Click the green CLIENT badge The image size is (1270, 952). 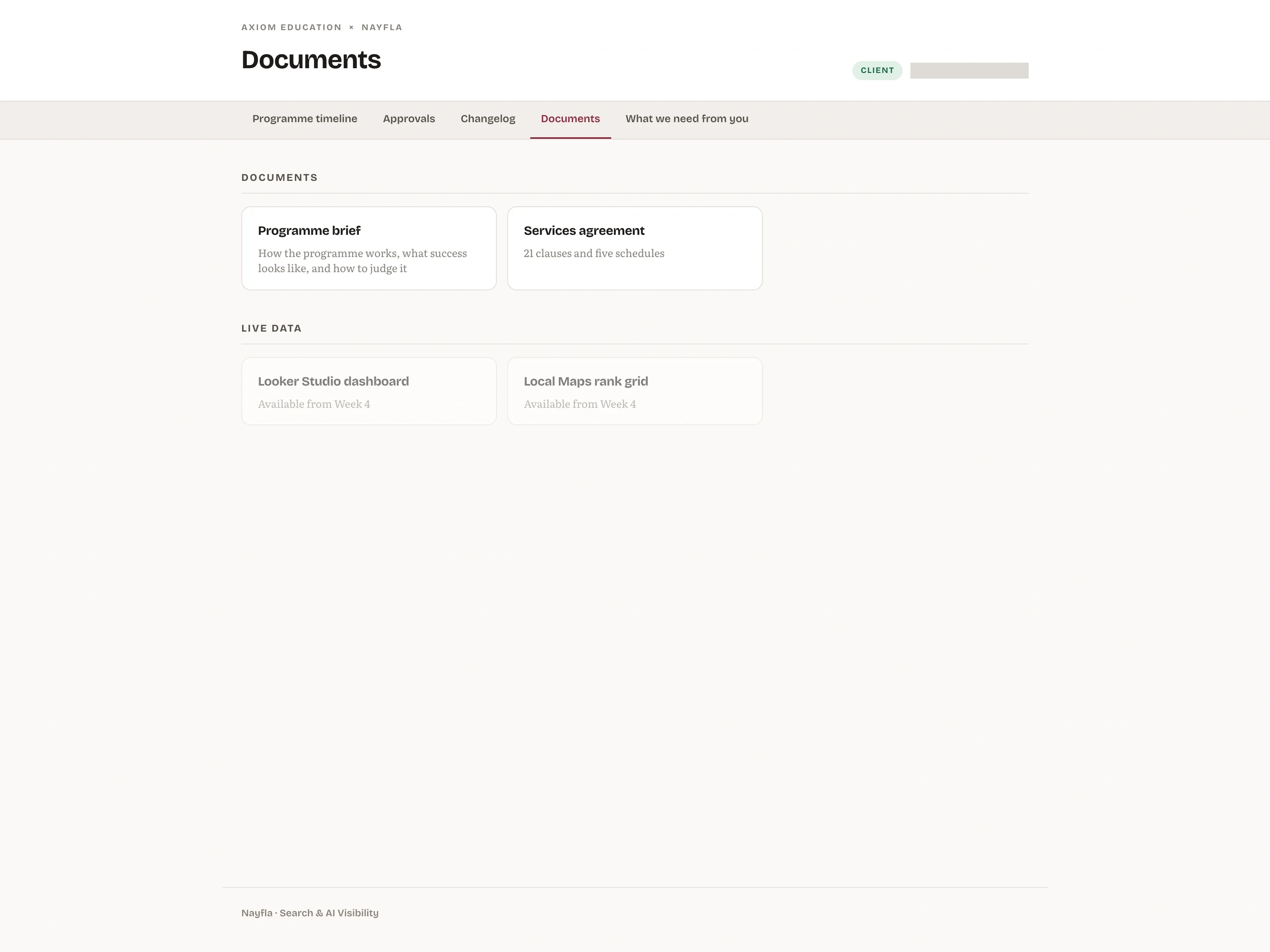877,71
